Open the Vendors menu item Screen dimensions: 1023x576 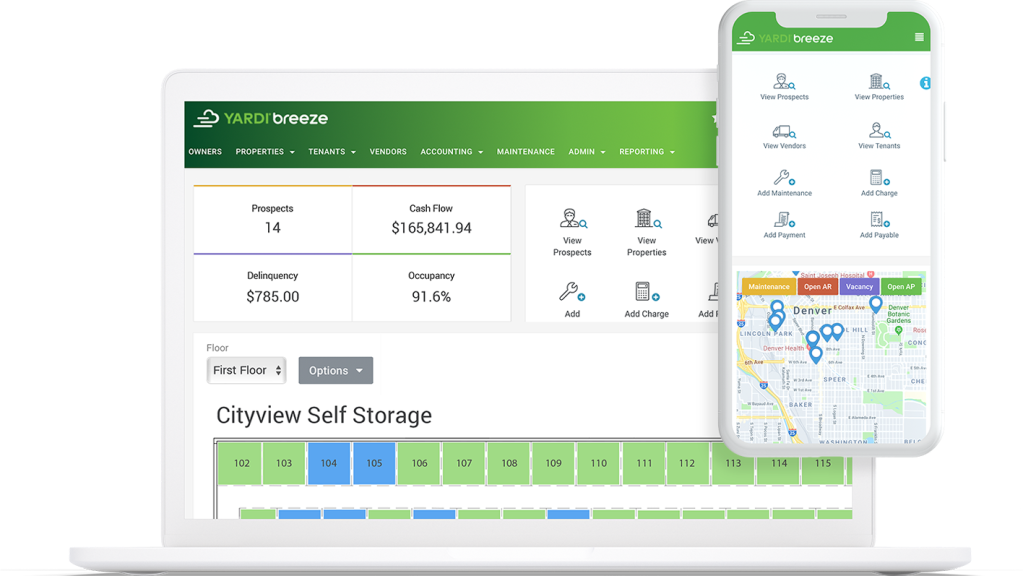tap(388, 152)
